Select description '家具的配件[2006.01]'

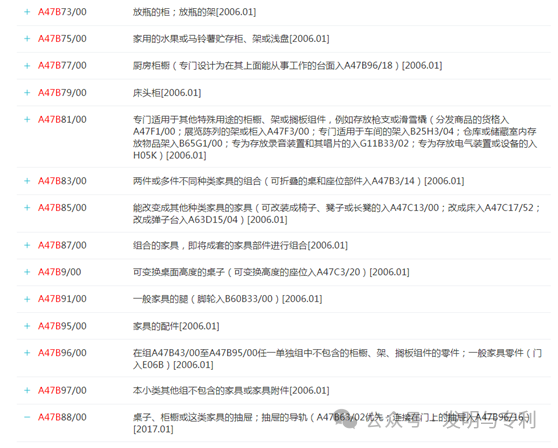coord(176,326)
